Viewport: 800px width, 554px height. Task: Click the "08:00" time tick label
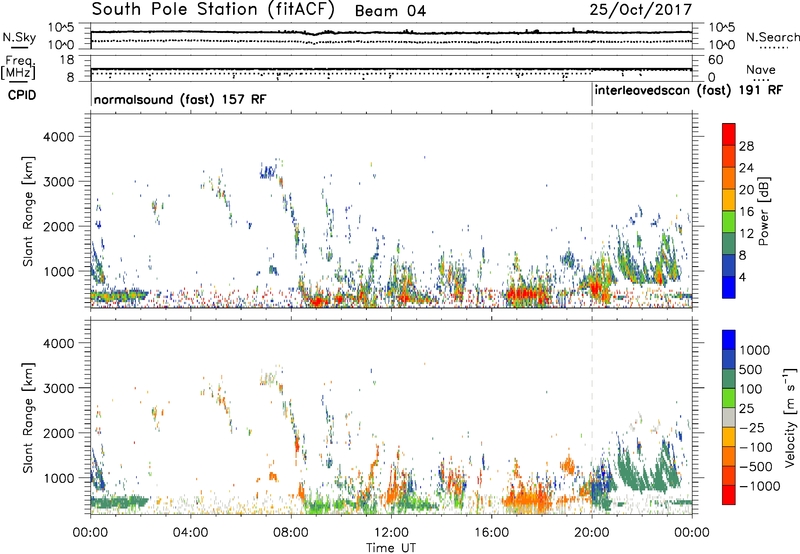[290, 533]
